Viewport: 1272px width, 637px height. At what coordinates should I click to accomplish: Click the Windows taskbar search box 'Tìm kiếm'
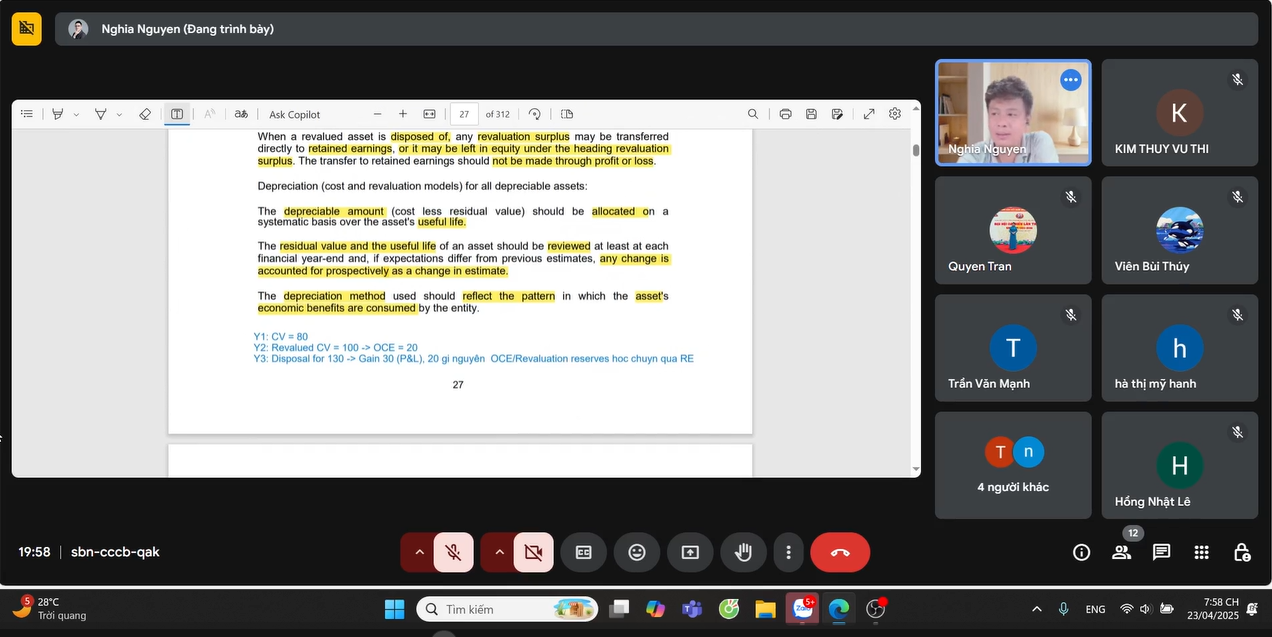(507, 609)
